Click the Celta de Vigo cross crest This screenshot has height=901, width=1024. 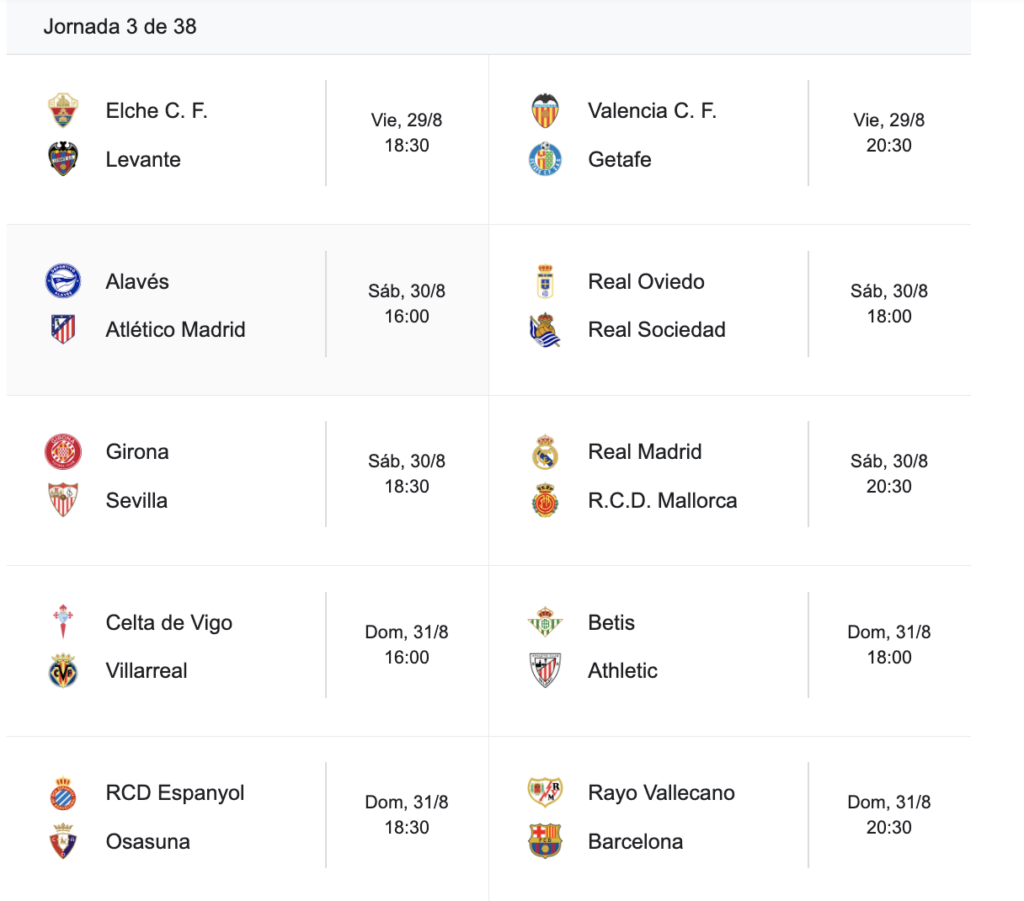63,622
